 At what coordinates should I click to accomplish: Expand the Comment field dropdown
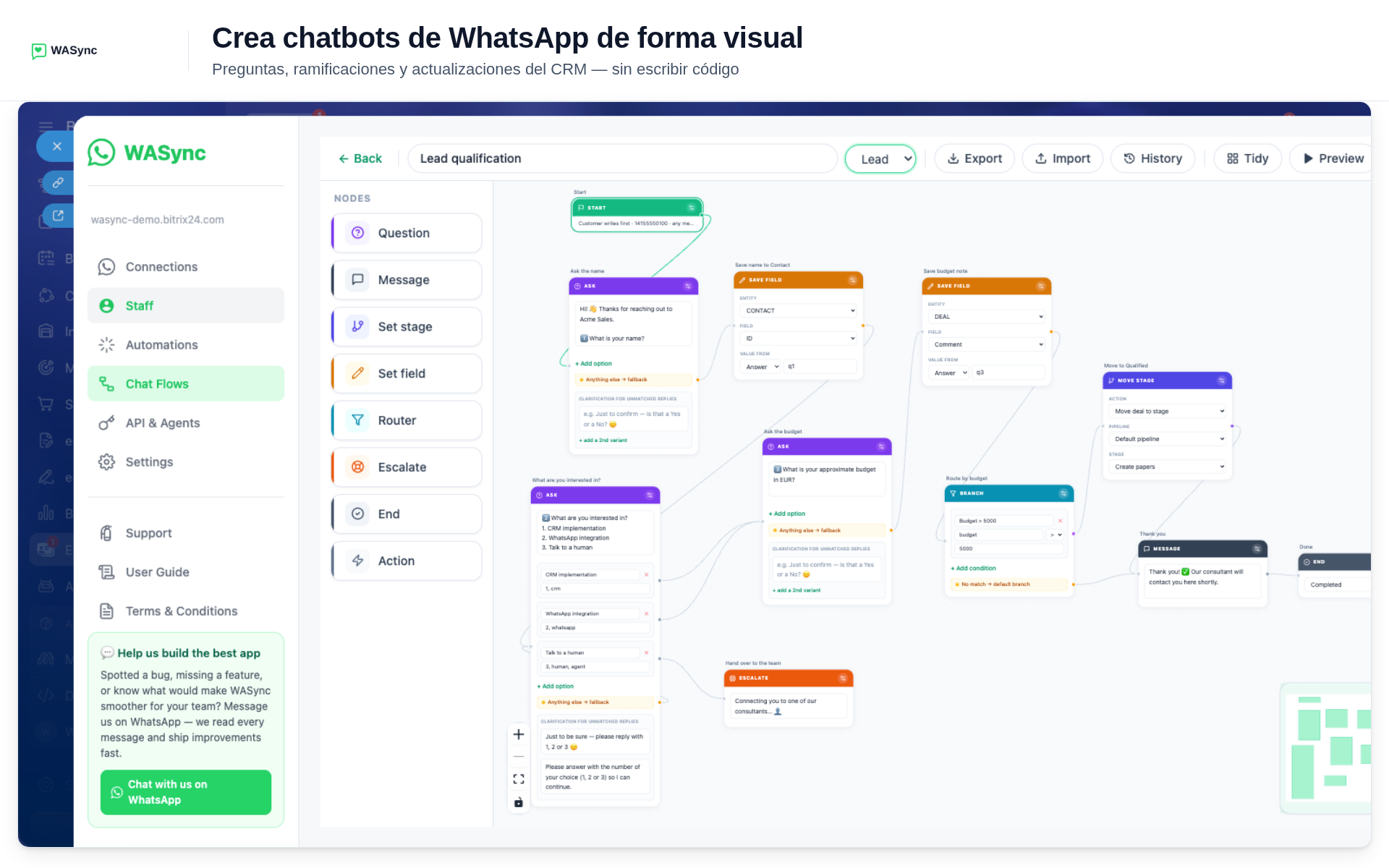[x=987, y=345]
